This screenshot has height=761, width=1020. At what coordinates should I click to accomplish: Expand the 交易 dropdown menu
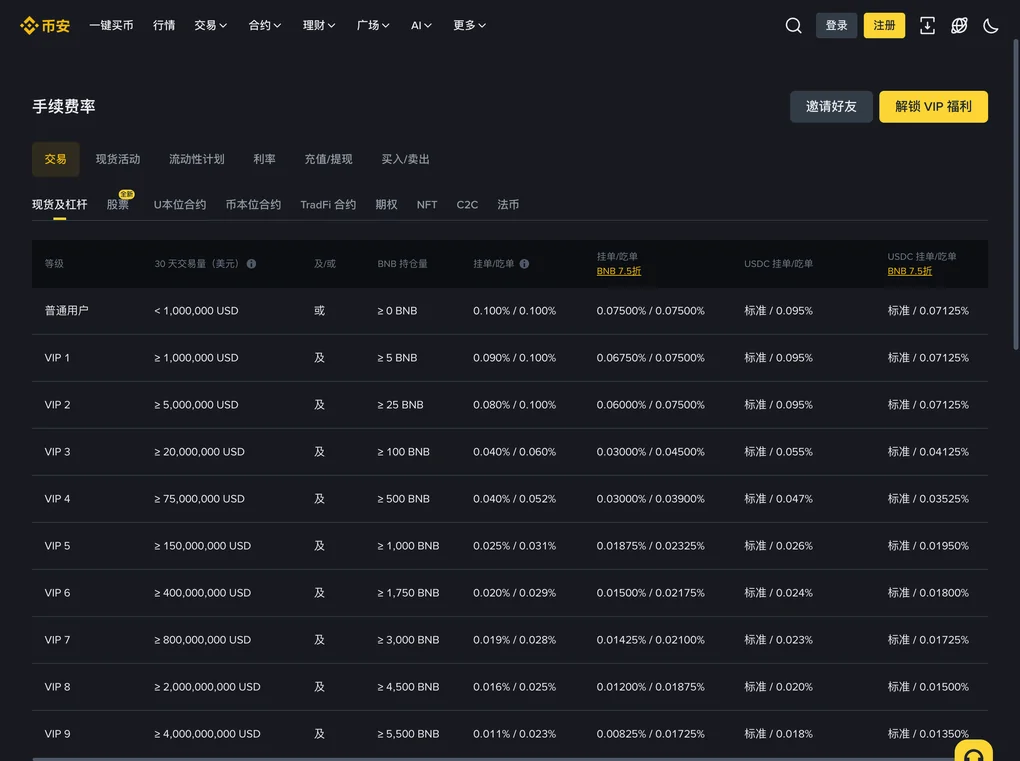[210, 25]
